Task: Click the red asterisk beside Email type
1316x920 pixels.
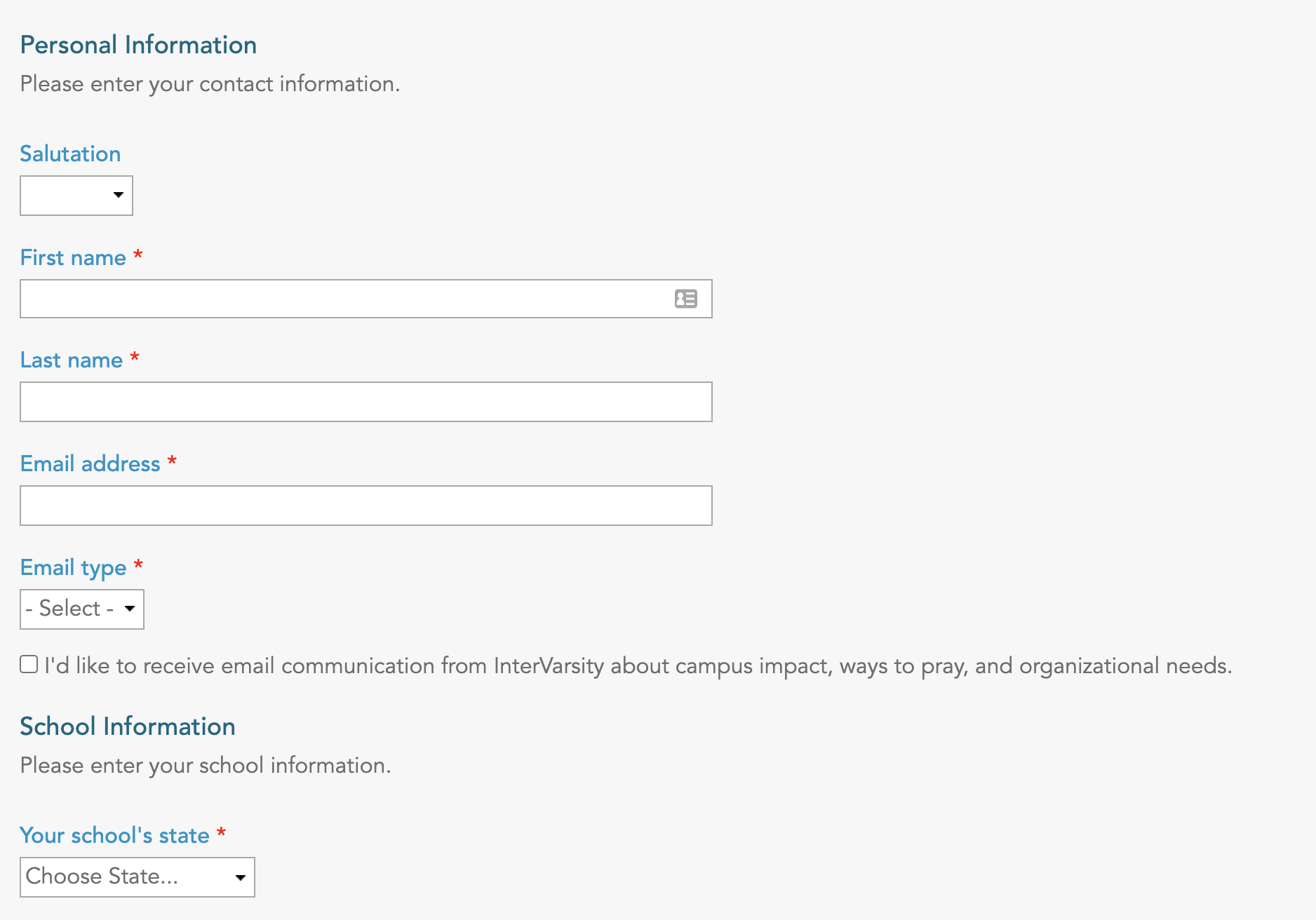Action: click(x=138, y=564)
